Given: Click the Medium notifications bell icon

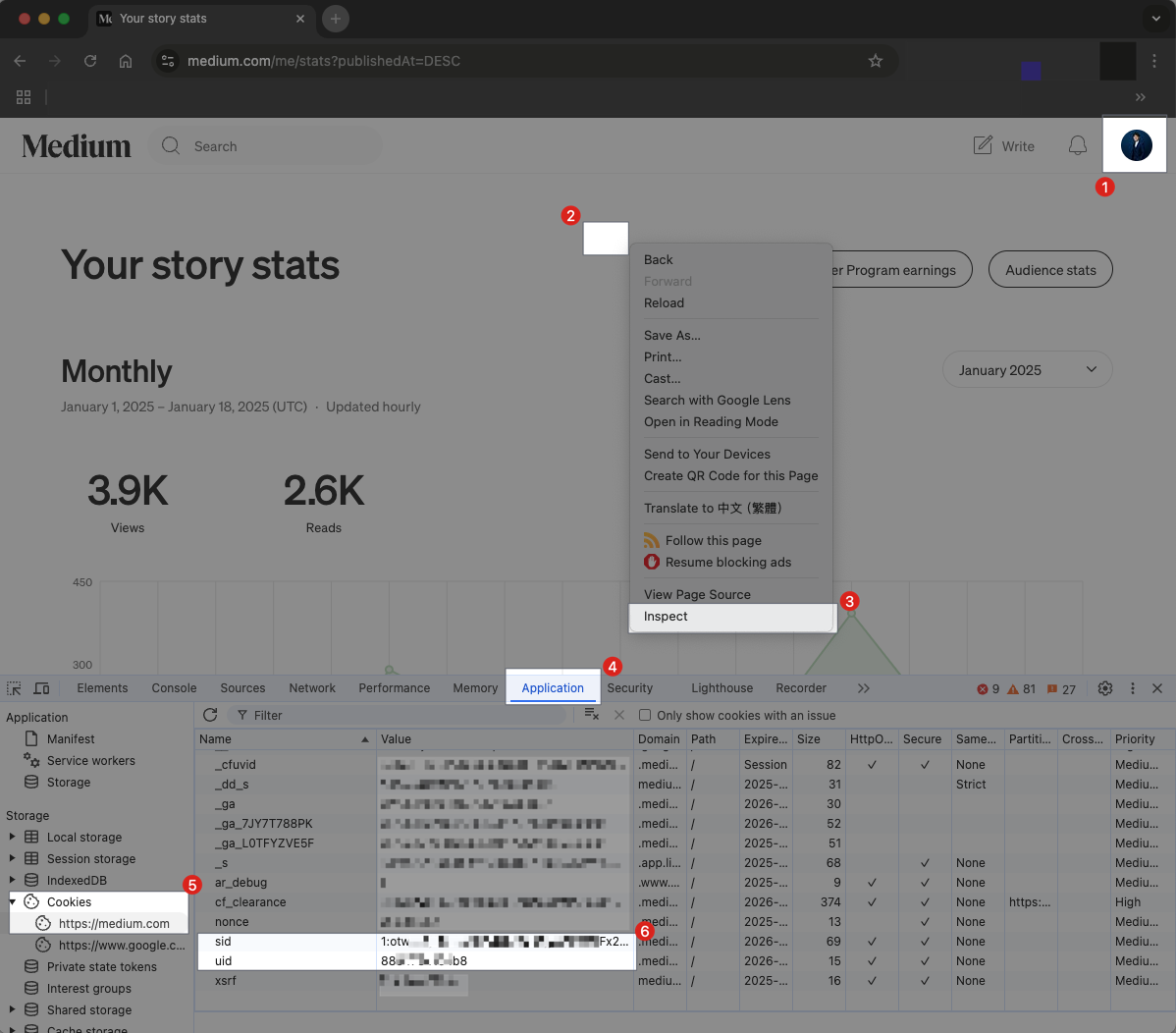Looking at the screenshot, I should point(1077,146).
